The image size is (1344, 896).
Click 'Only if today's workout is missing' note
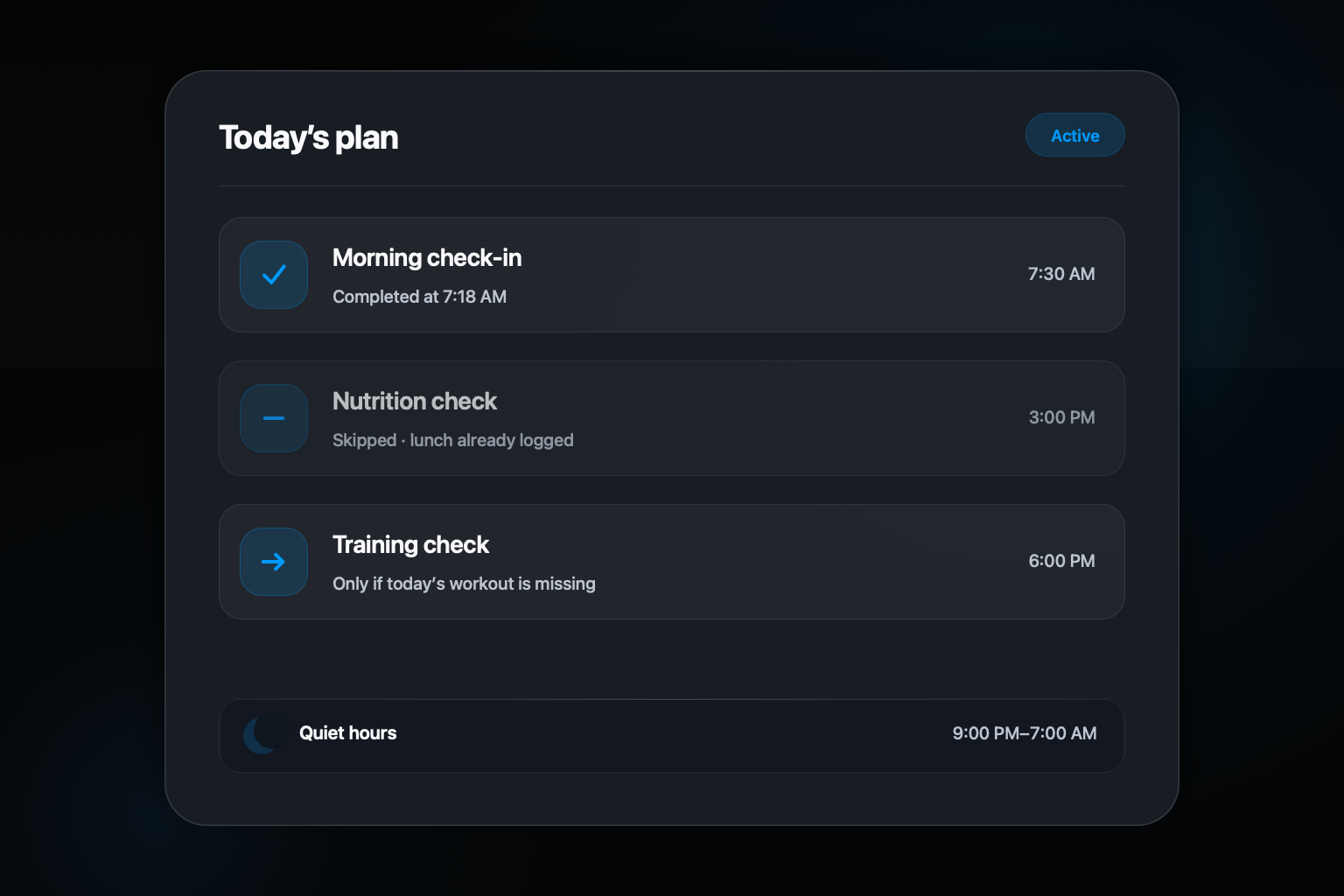(464, 584)
